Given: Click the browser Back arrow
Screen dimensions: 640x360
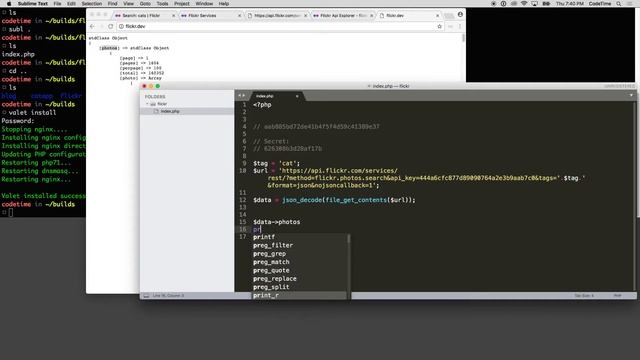Looking at the screenshot, I should (x=92, y=26).
